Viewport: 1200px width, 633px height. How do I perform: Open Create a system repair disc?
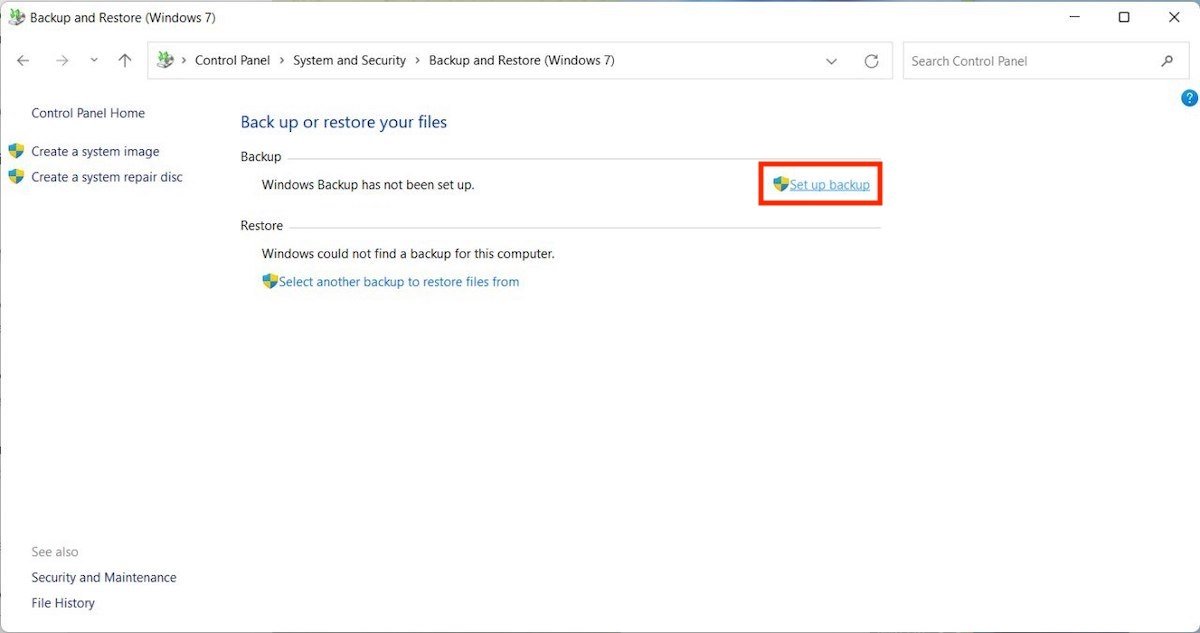[x=107, y=177]
